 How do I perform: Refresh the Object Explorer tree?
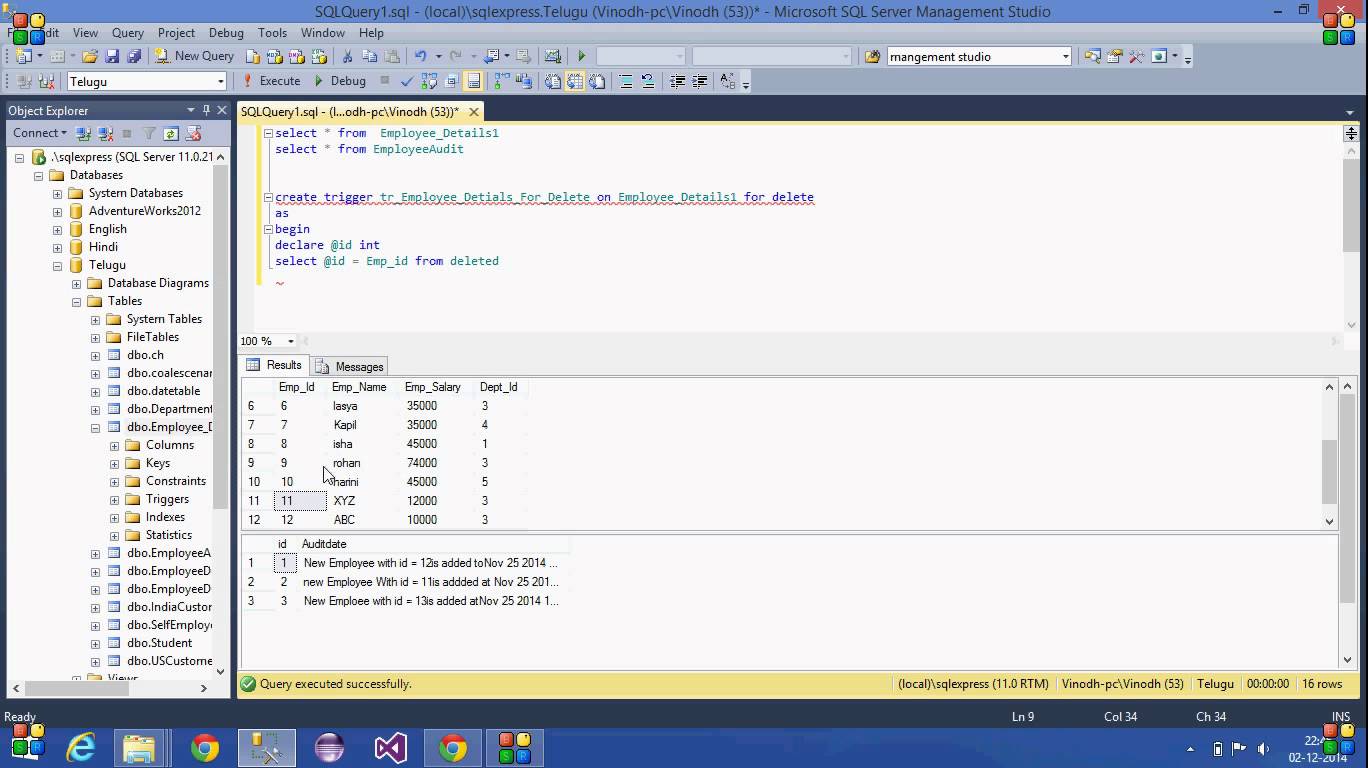pyautogui.click(x=171, y=133)
